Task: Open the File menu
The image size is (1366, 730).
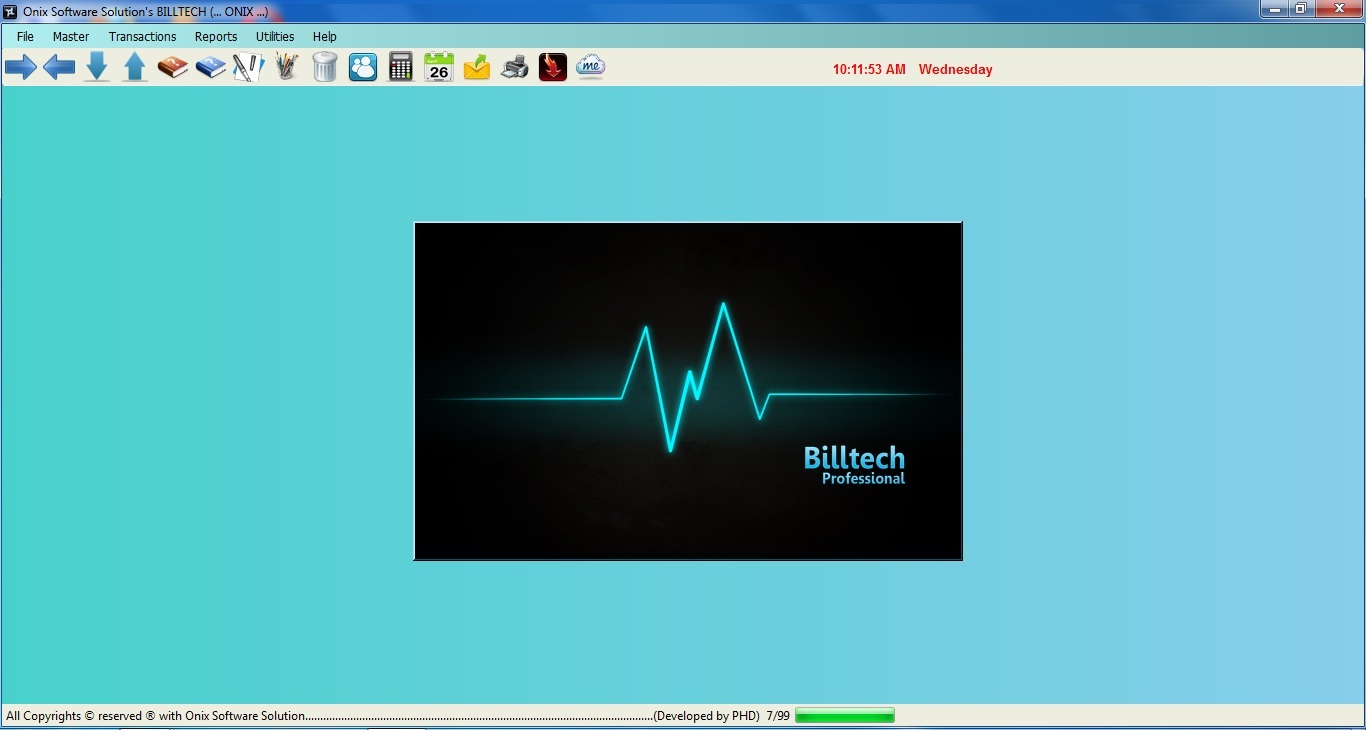Action: point(25,36)
